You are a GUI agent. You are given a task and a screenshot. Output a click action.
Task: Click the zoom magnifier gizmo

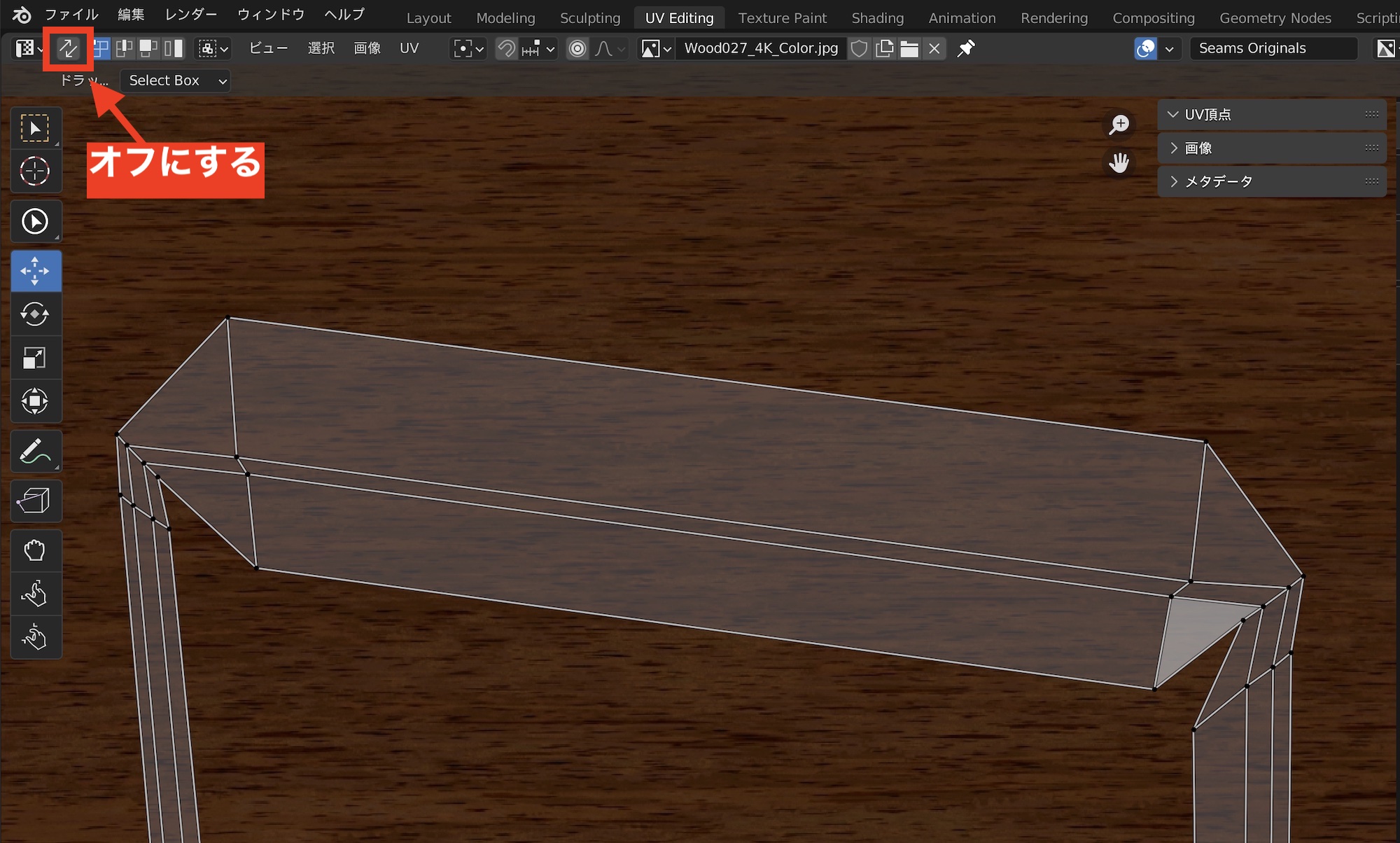coord(1119,125)
